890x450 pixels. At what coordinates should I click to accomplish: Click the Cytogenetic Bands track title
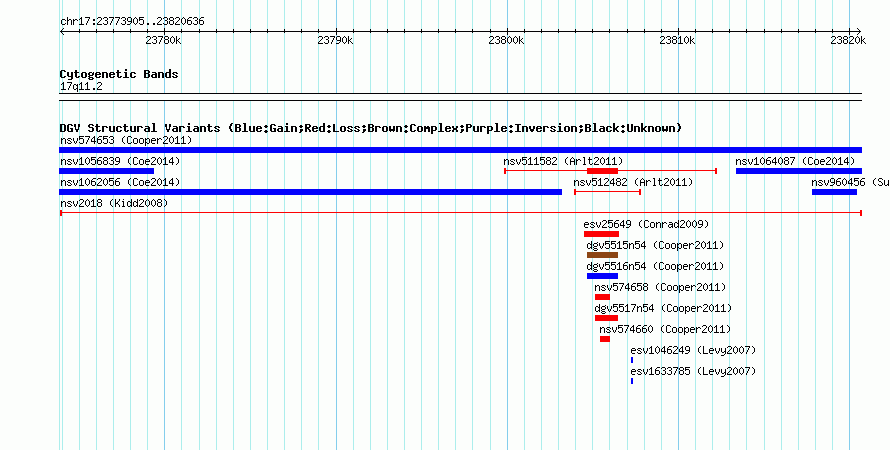pyautogui.click(x=119, y=74)
